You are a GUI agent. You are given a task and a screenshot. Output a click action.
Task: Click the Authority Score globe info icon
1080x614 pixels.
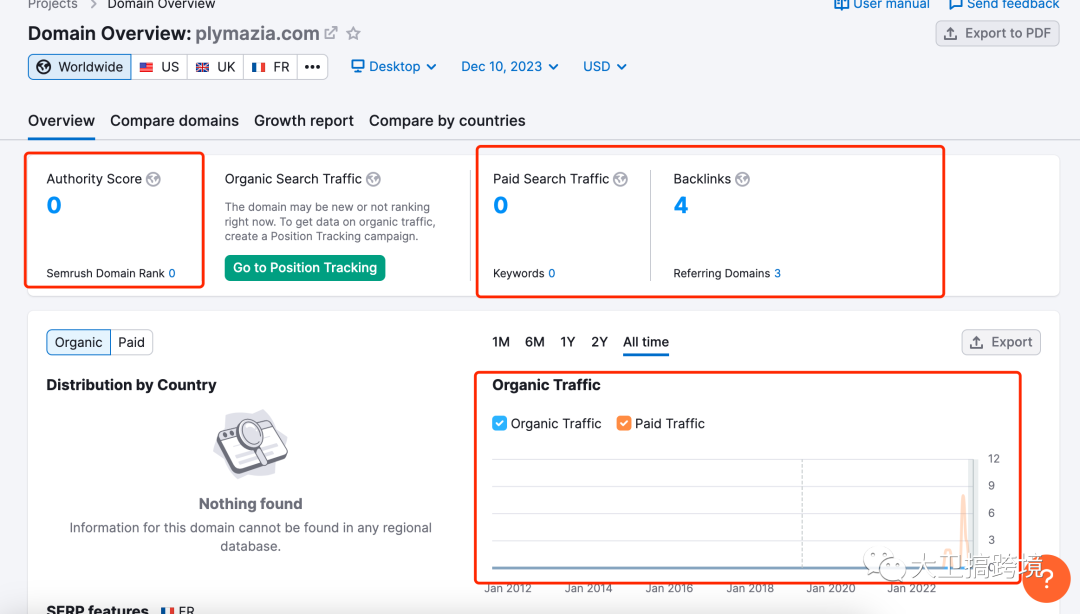pos(154,179)
